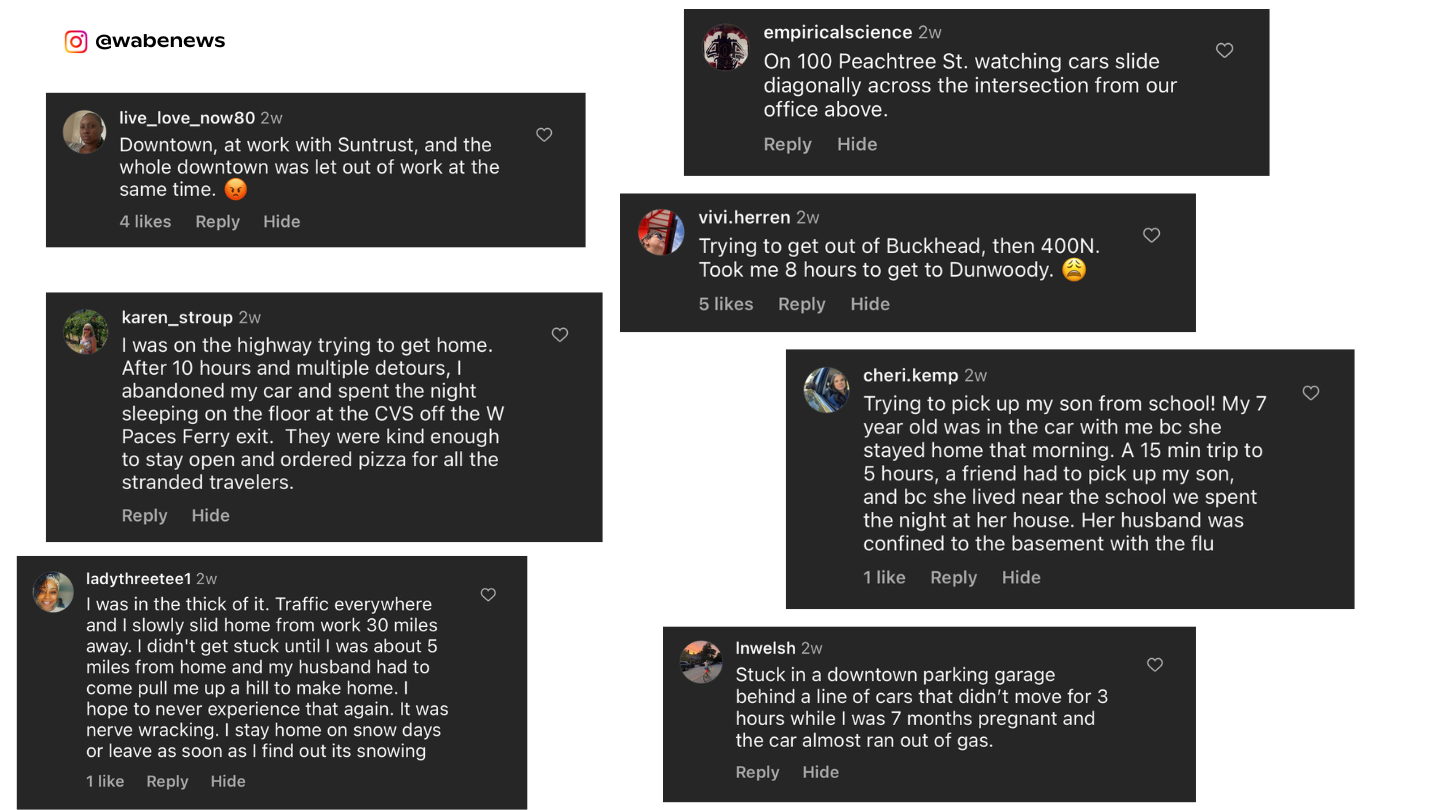Like cheri.kemp's comment with heart
Image resolution: width=1440 pixels, height=810 pixels.
1311,393
